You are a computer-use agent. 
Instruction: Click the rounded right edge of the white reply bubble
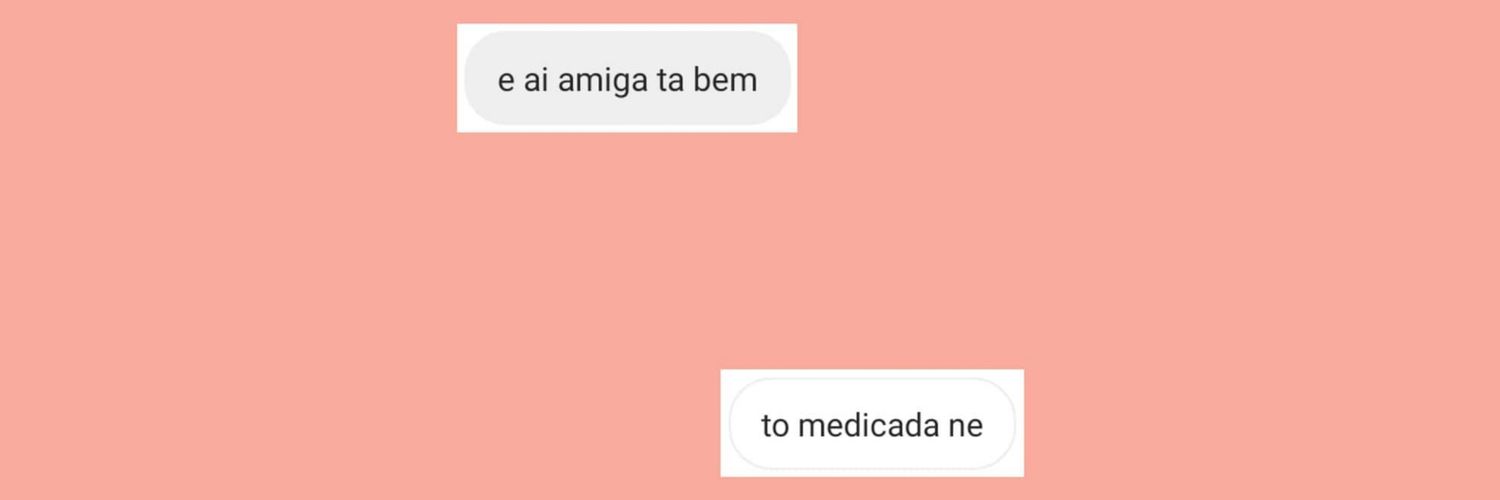point(1009,424)
